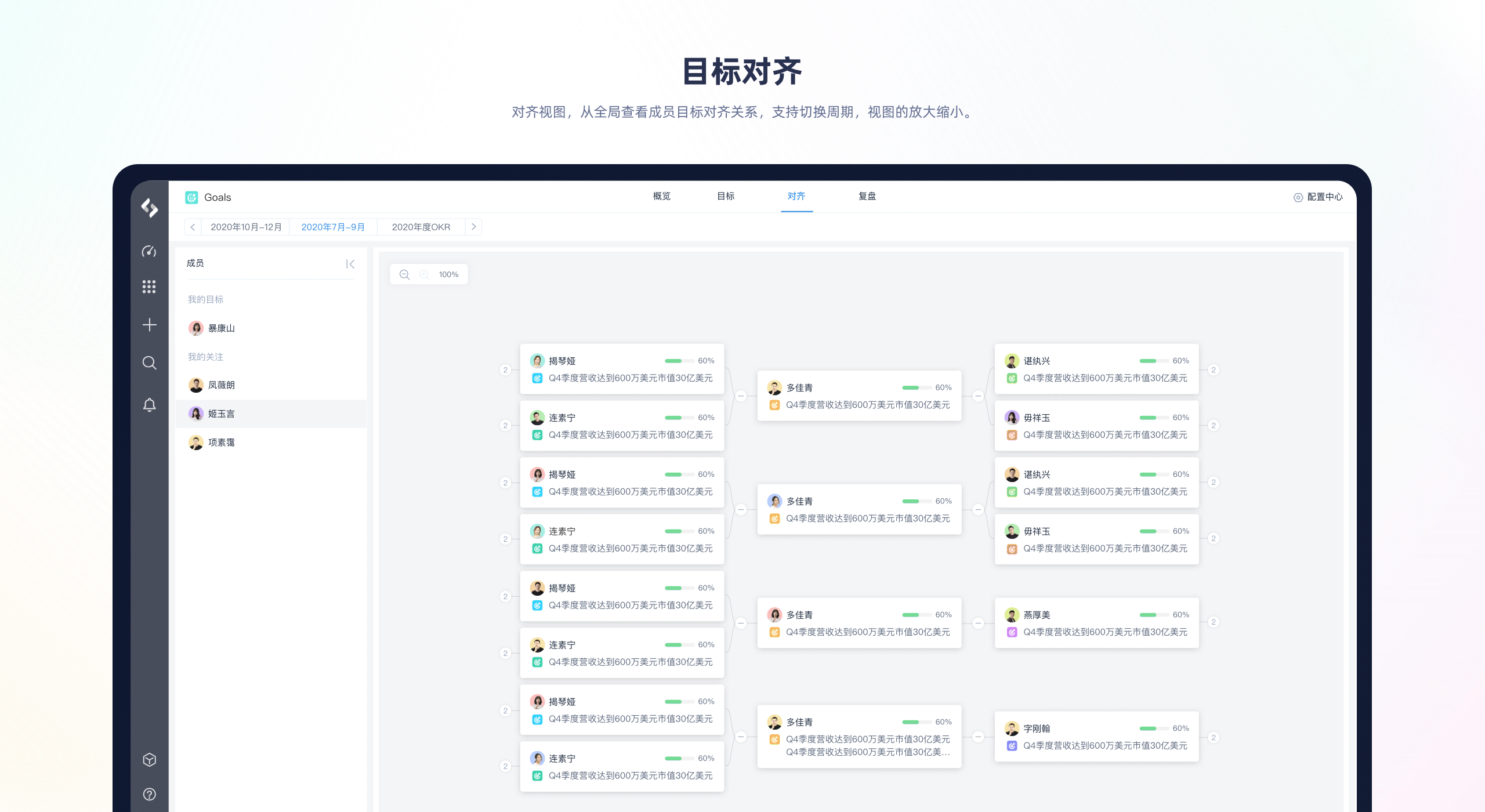The image size is (1485, 812).
Task: Open the dashboard gauge icon in sidebar
Action: (x=149, y=251)
